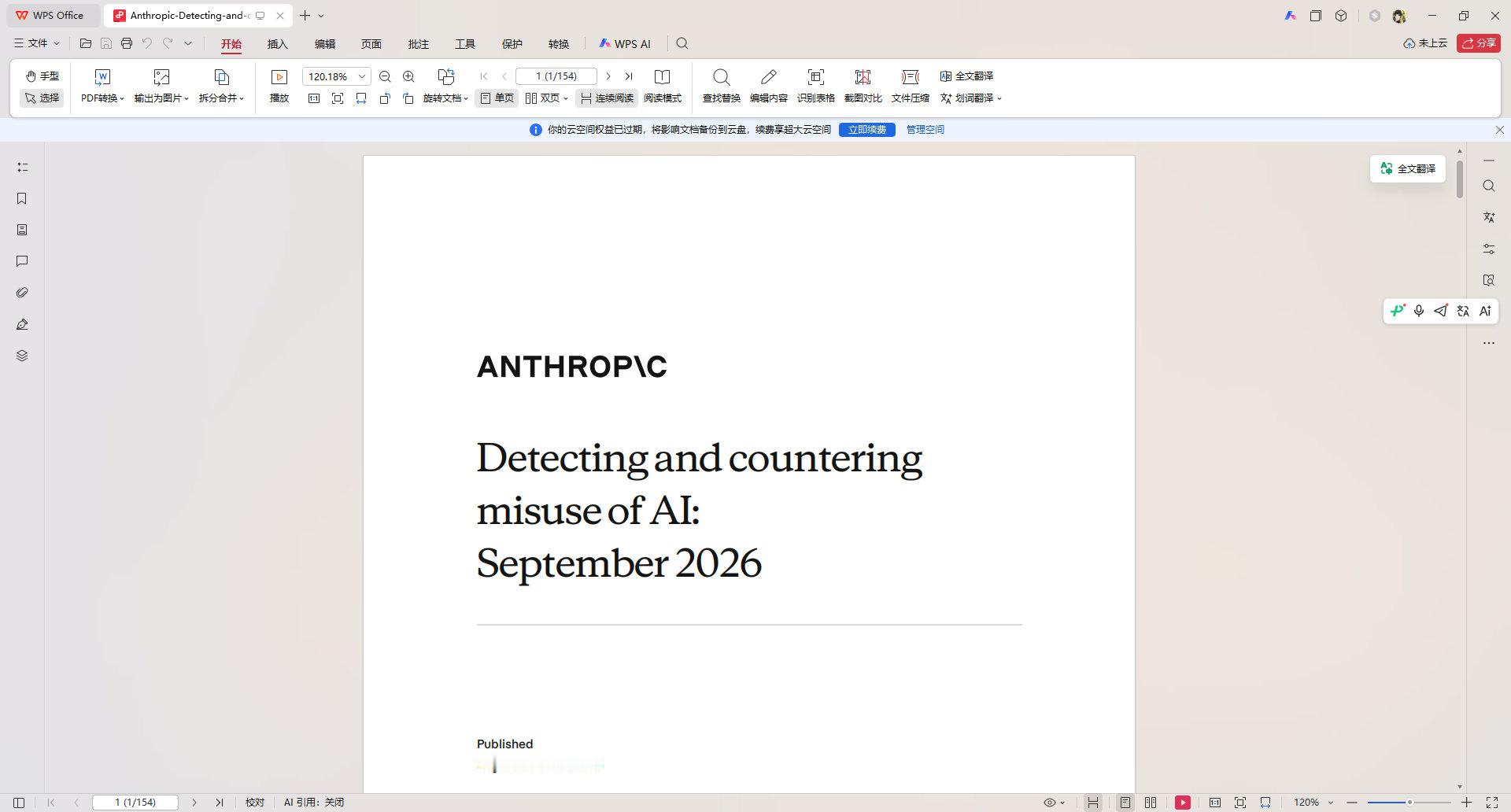The height and width of the screenshot is (812, 1511).
Task: Start slideshow with the ribbon 播放 button
Action: [x=279, y=86]
